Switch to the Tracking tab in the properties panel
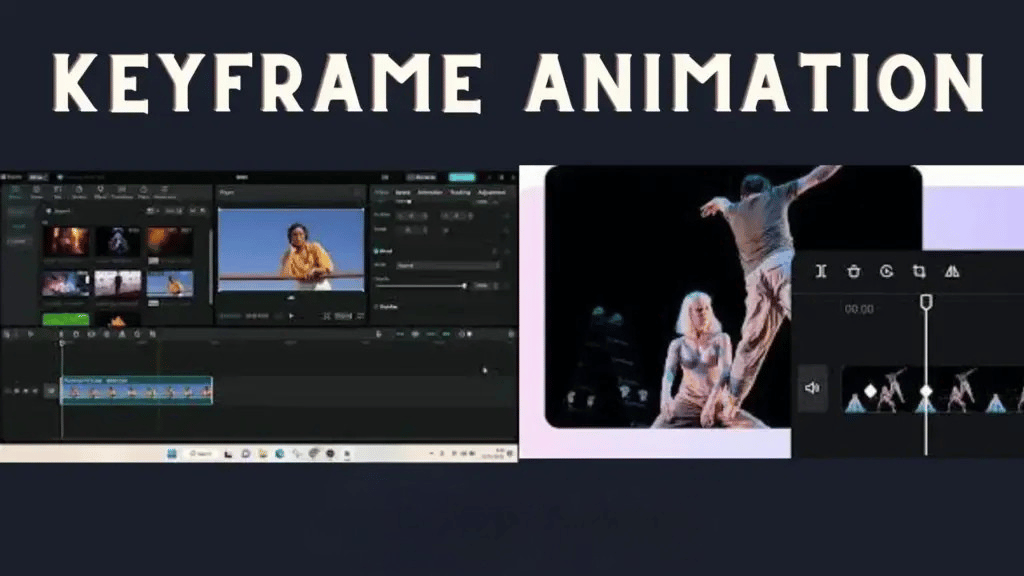The height and width of the screenshot is (576, 1024). (460, 193)
